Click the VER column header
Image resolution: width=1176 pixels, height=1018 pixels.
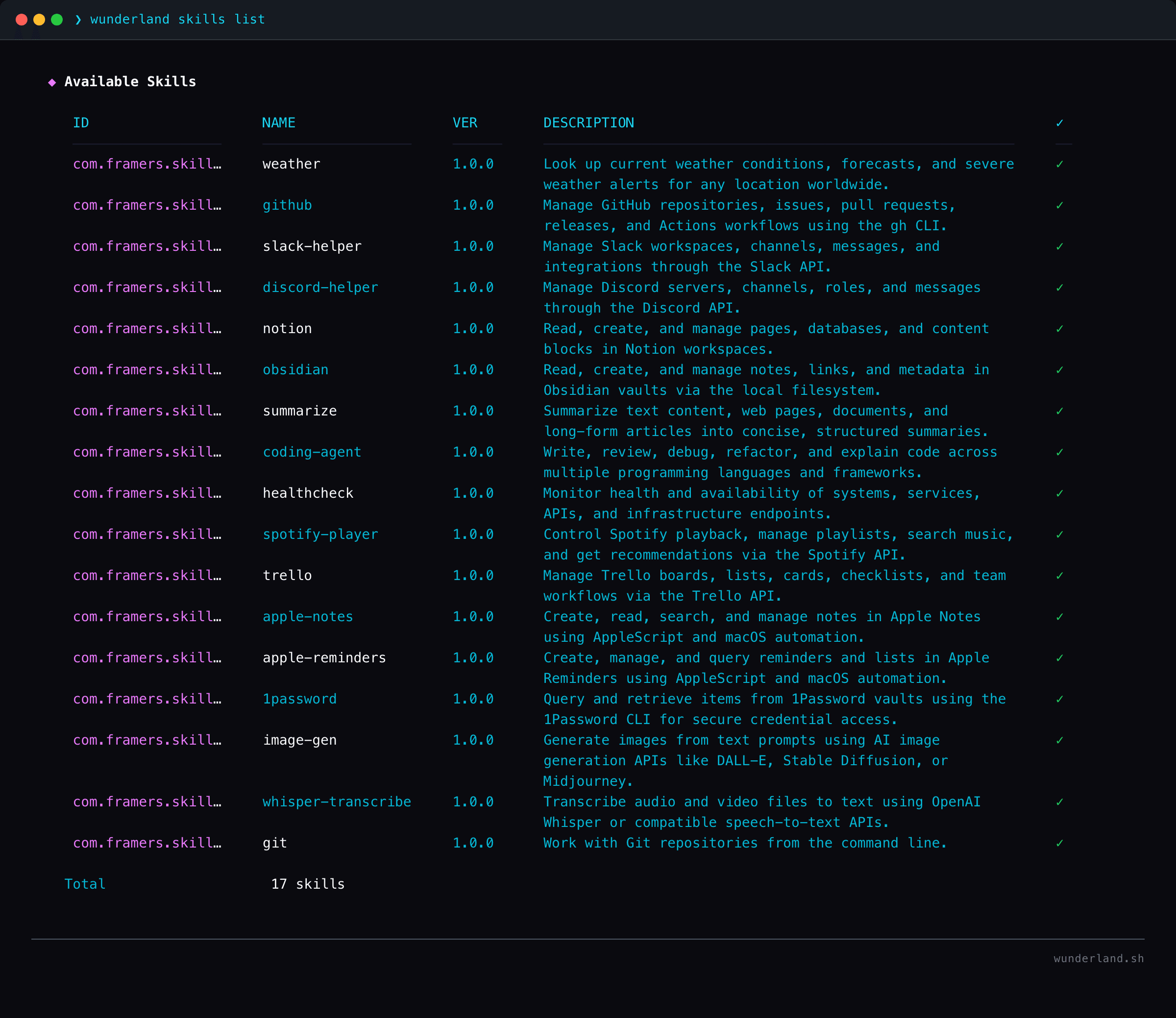[x=465, y=122]
